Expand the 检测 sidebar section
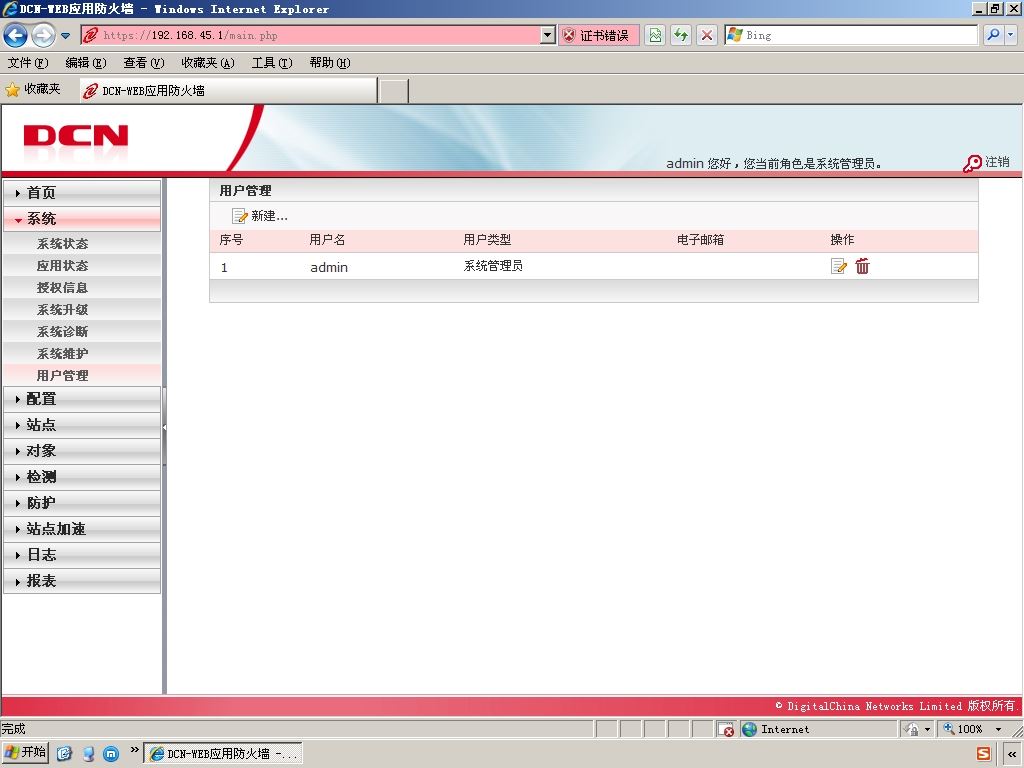 coord(82,477)
